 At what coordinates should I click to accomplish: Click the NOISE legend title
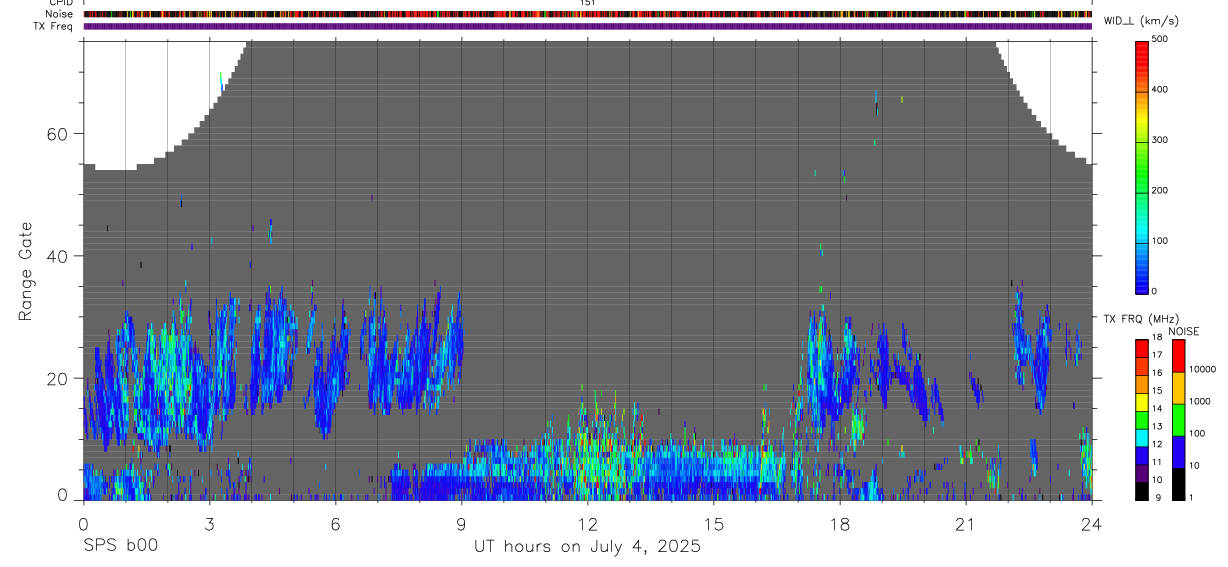click(x=1183, y=332)
